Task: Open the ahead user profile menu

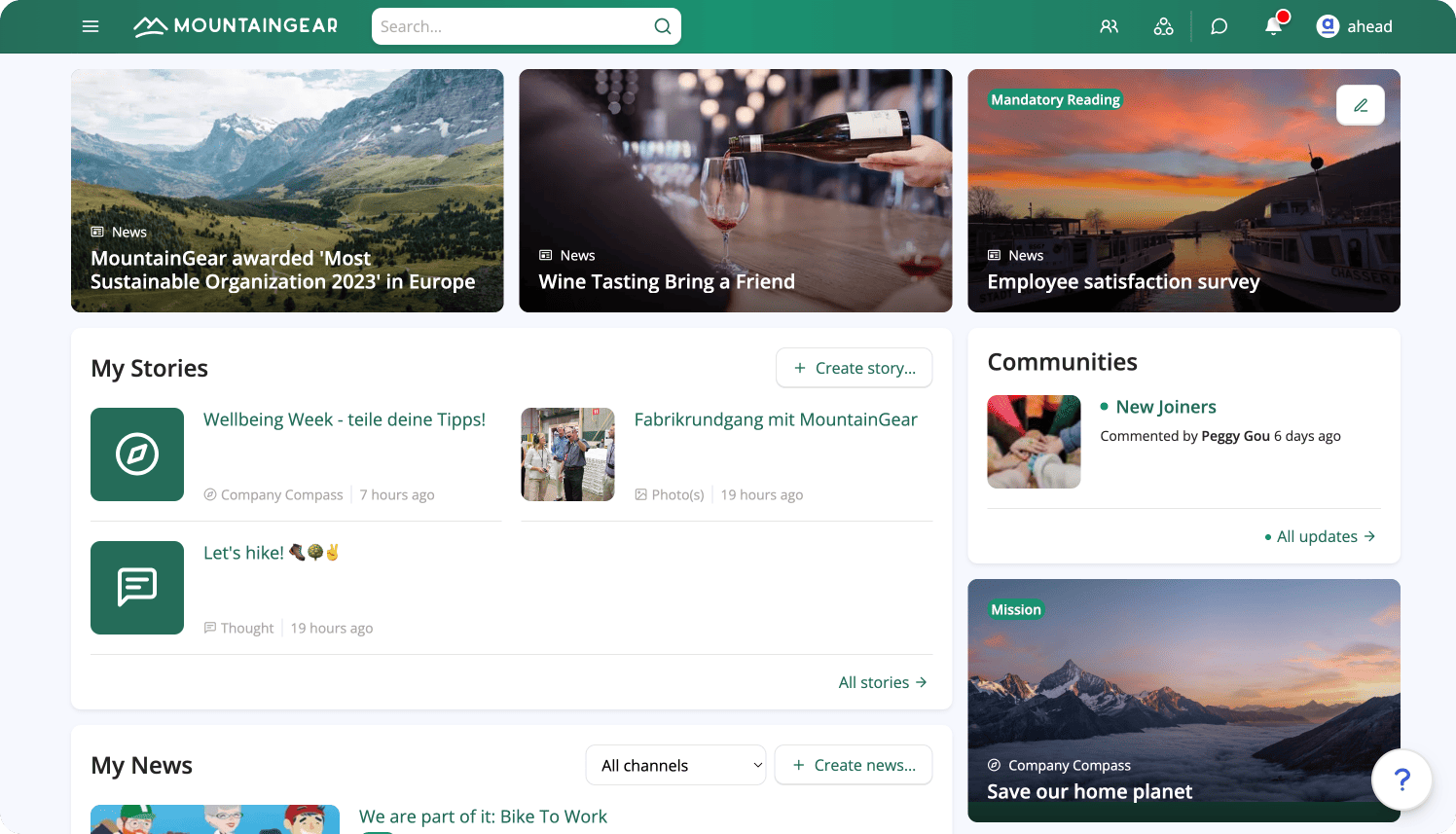Action: [x=1354, y=26]
